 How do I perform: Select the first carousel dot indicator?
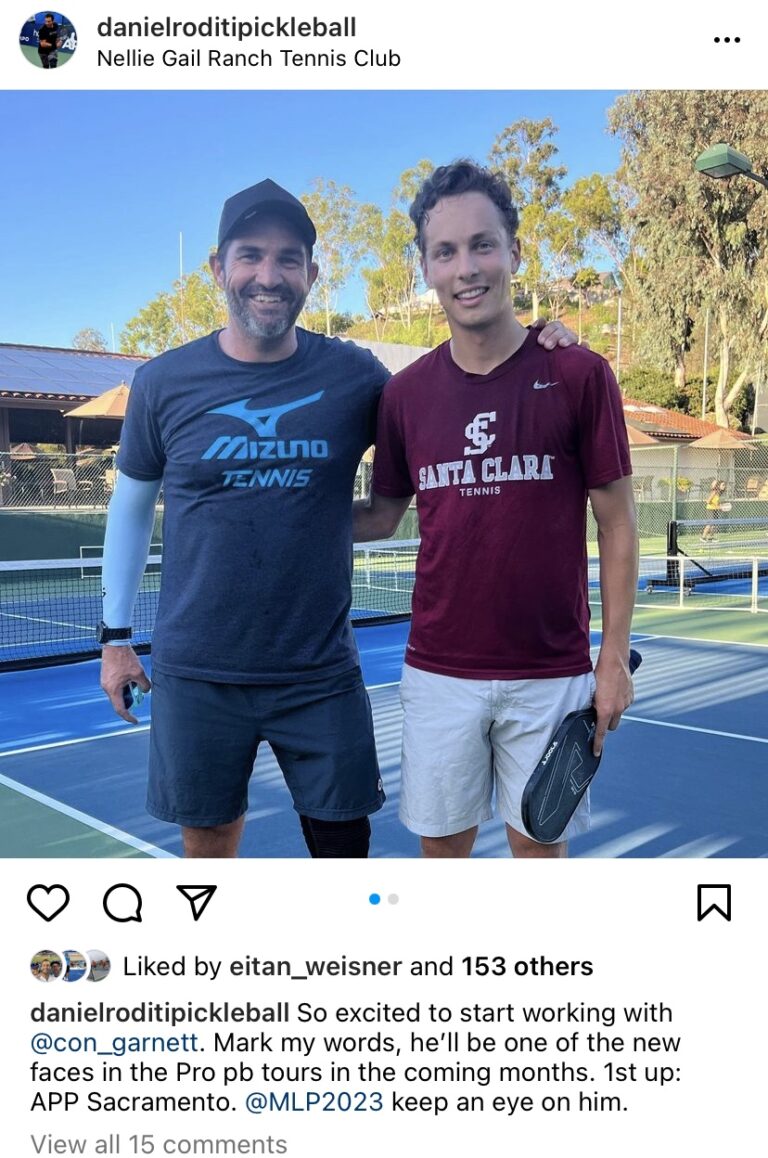coord(375,899)
